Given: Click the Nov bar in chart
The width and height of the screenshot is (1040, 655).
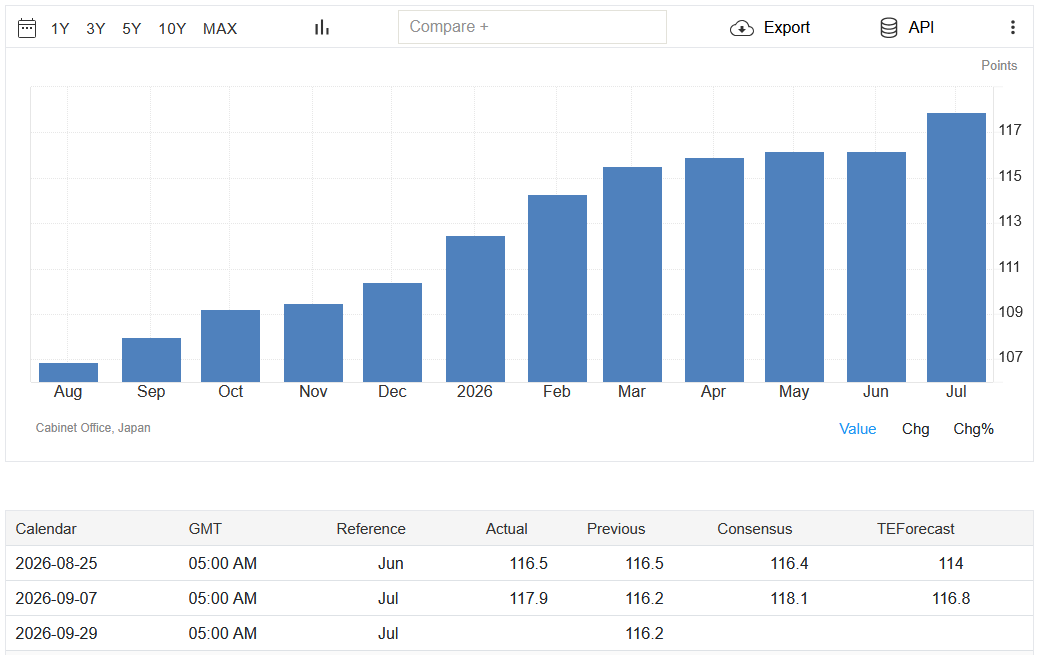Looking at the screenshot, I should pos(313,343).
